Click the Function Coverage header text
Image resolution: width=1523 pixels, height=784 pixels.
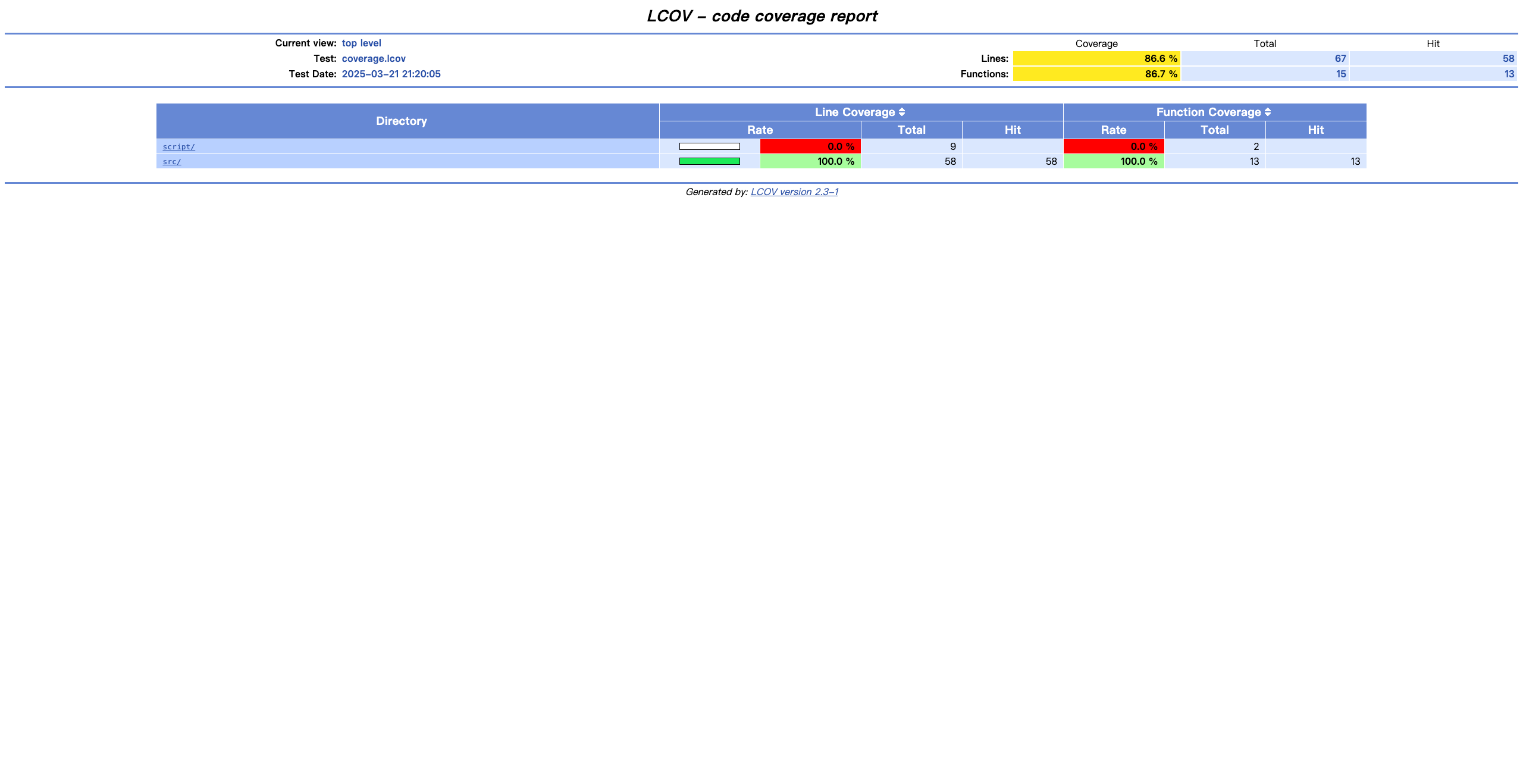[x=1208, y=112]
